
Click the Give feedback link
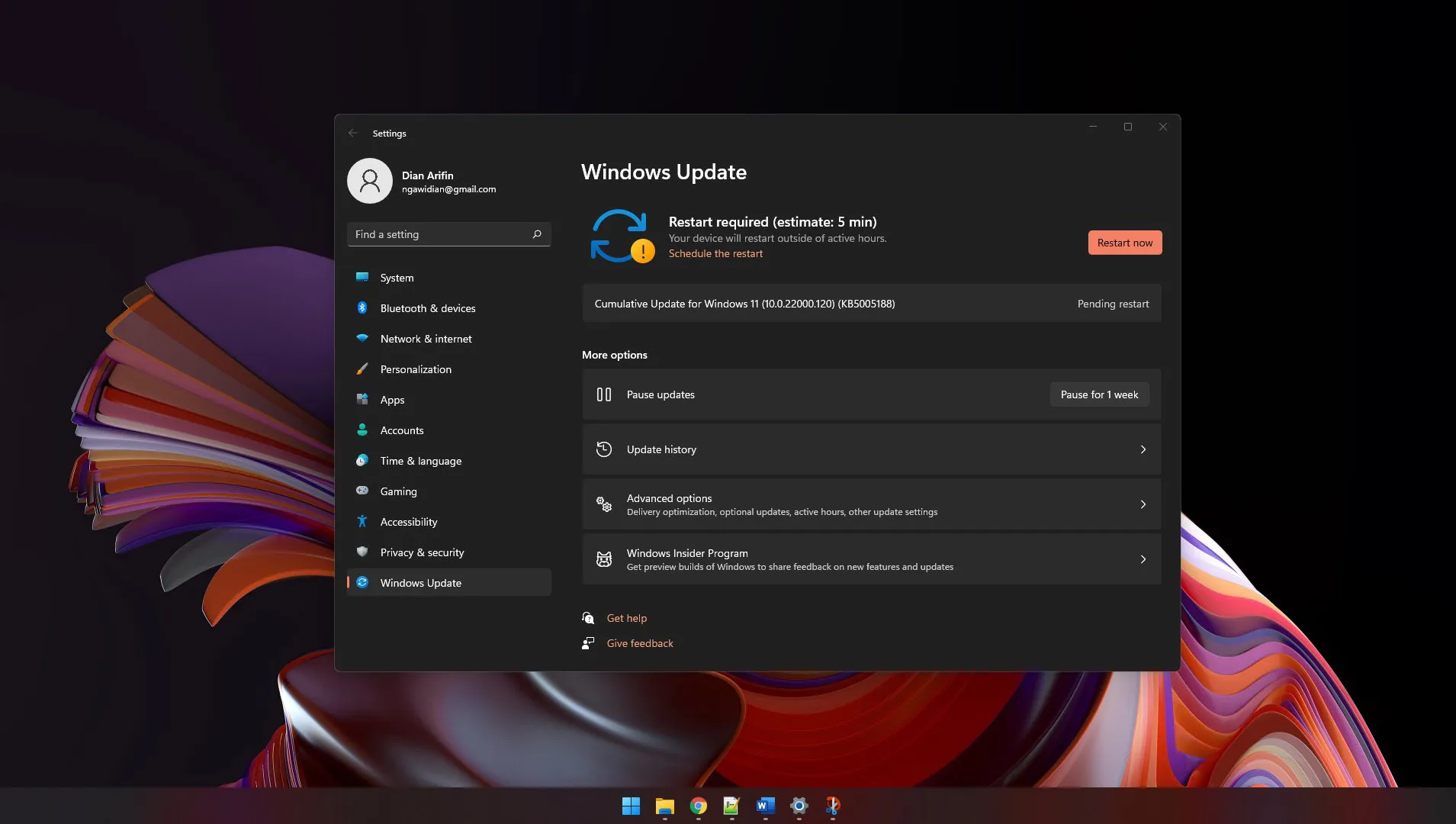click(x=639, y=643)
